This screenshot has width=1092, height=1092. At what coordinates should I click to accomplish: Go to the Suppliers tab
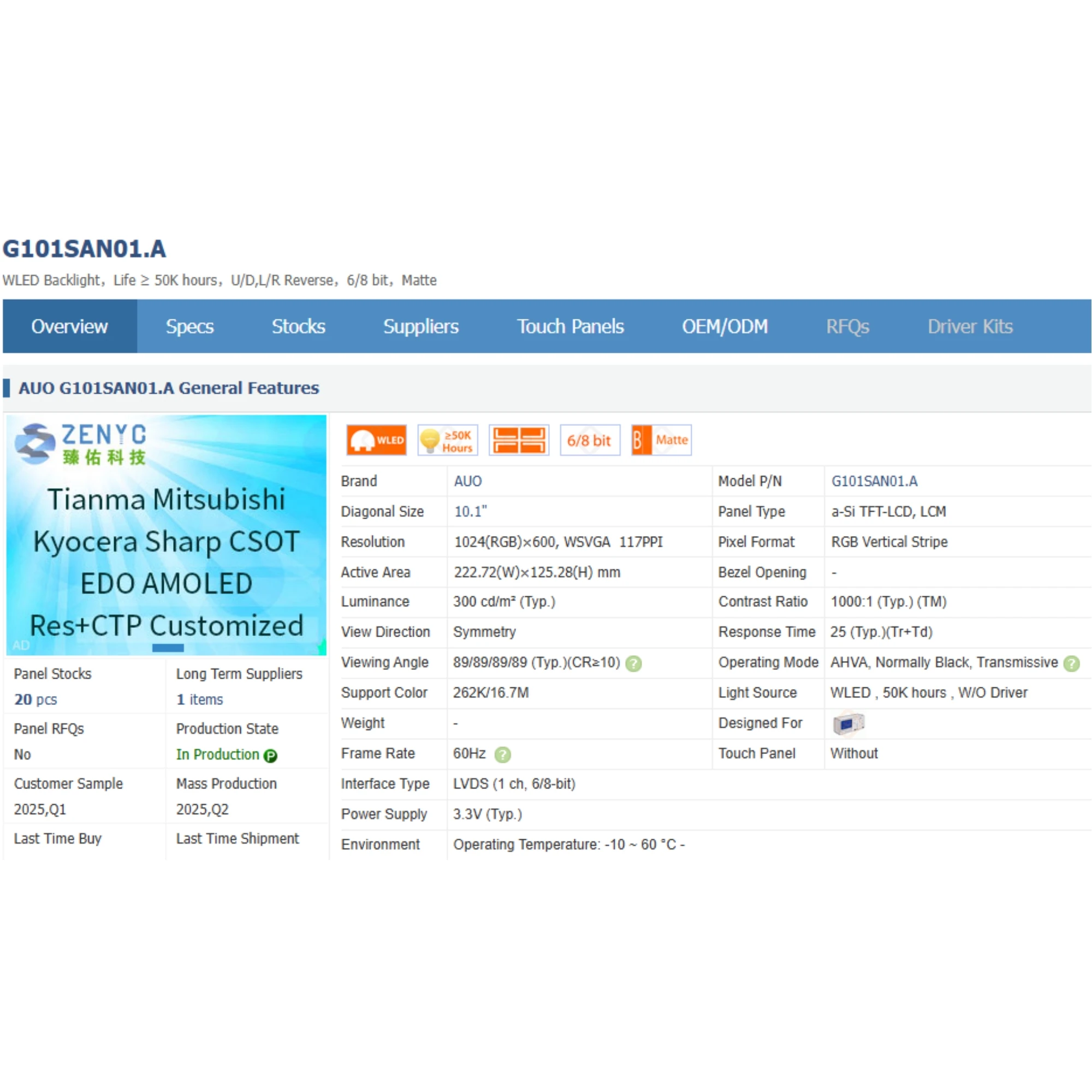pos(420,327)
